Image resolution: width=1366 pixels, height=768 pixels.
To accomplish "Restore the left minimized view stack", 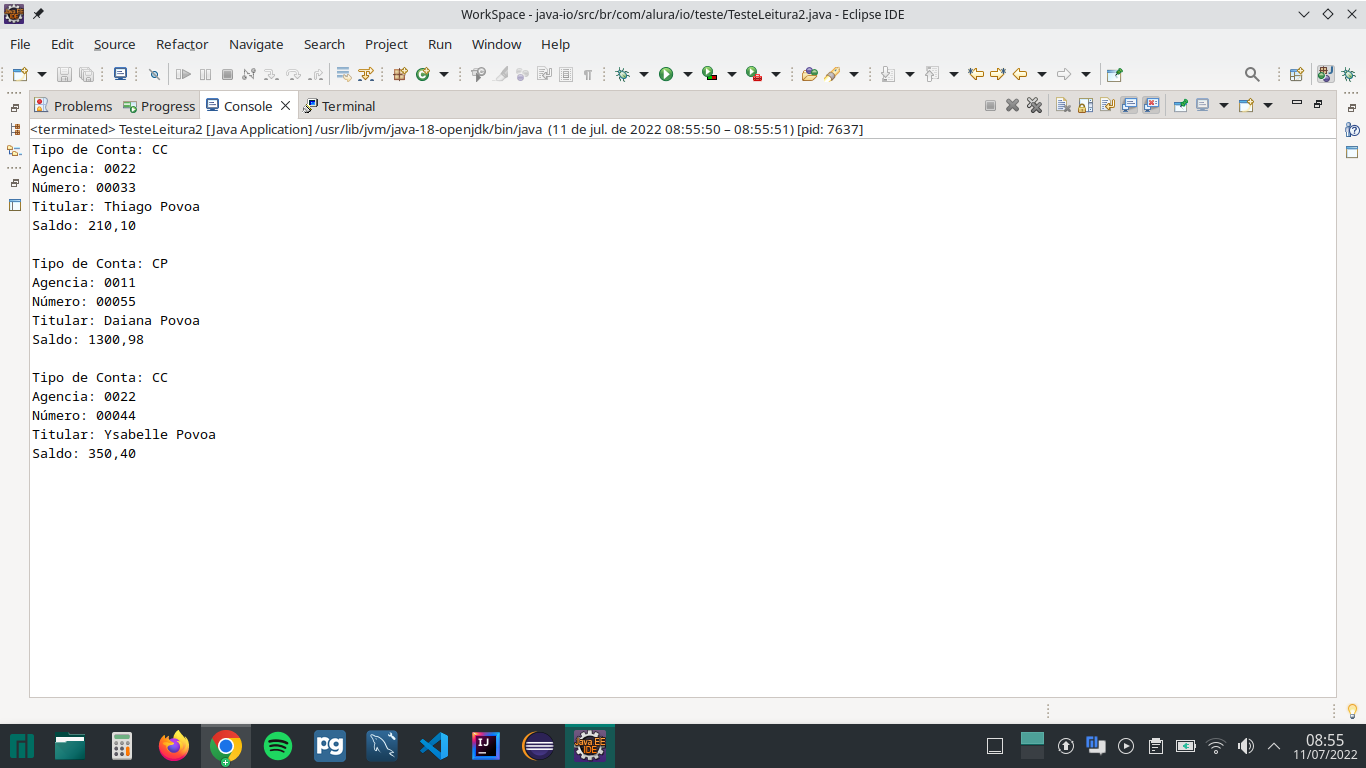I will pos(14,108).
